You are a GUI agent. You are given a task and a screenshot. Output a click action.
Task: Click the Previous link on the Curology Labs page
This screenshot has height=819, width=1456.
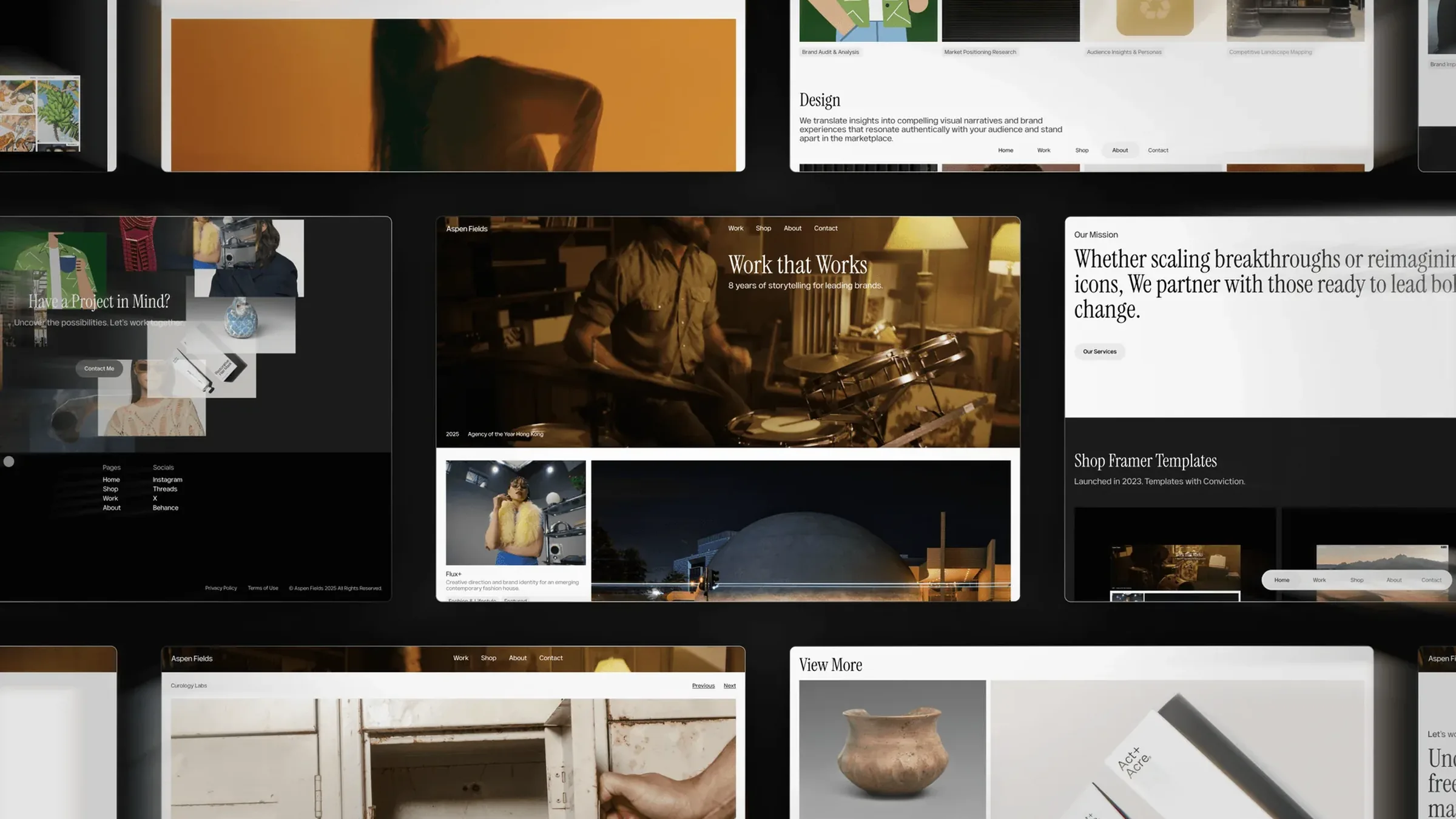coord(703,686)
